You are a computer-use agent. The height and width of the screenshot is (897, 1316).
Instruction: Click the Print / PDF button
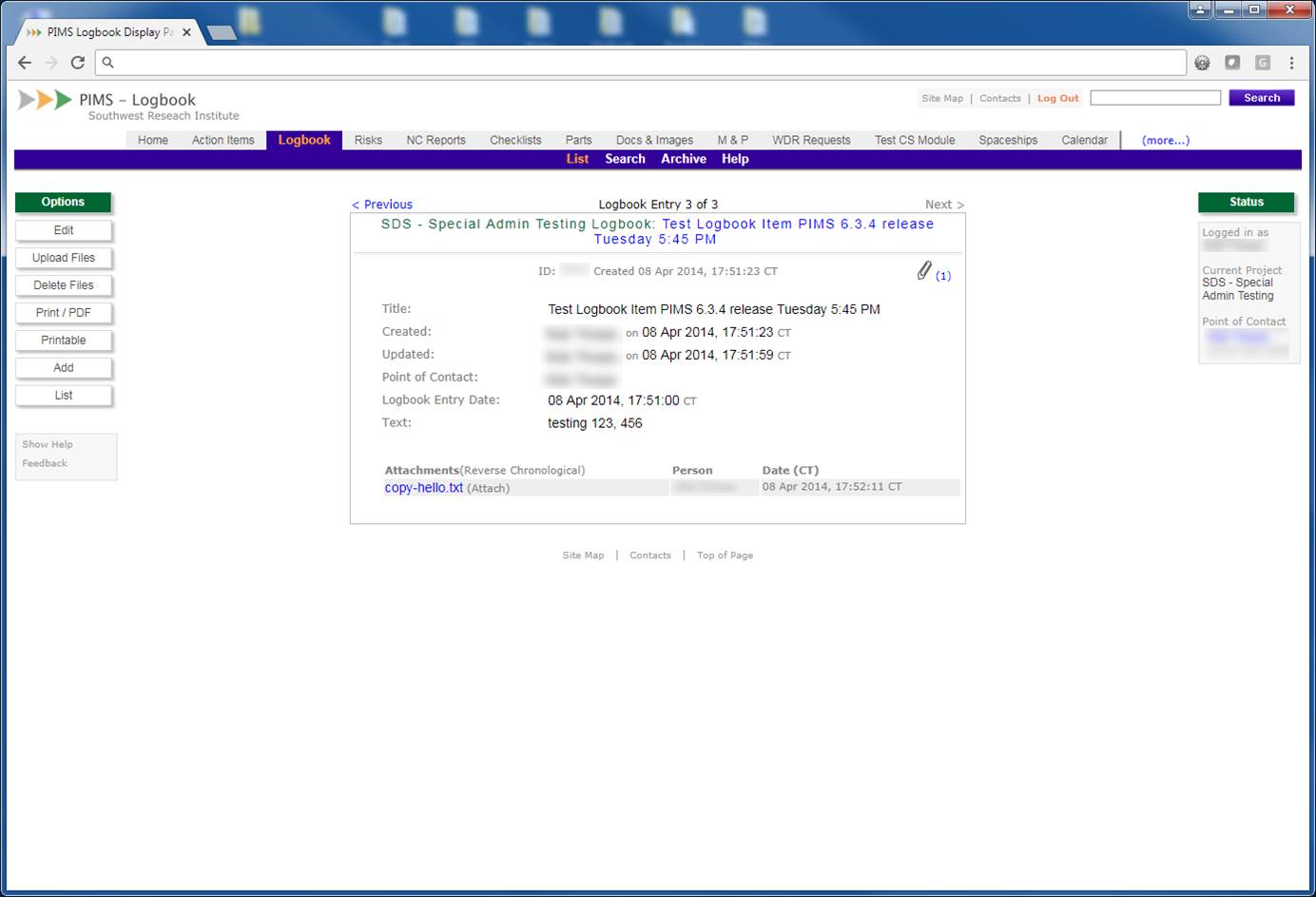pos(64,313)
